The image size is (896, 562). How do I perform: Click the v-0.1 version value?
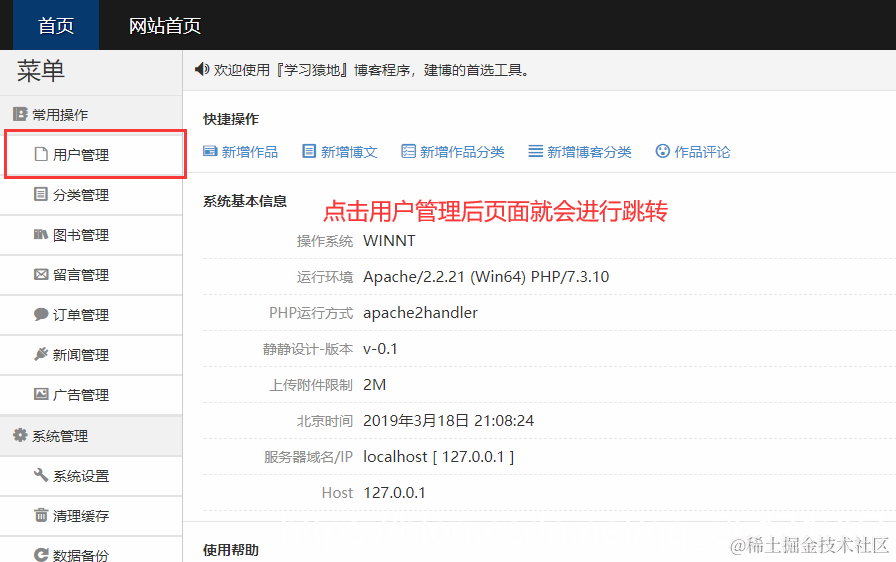381,349
